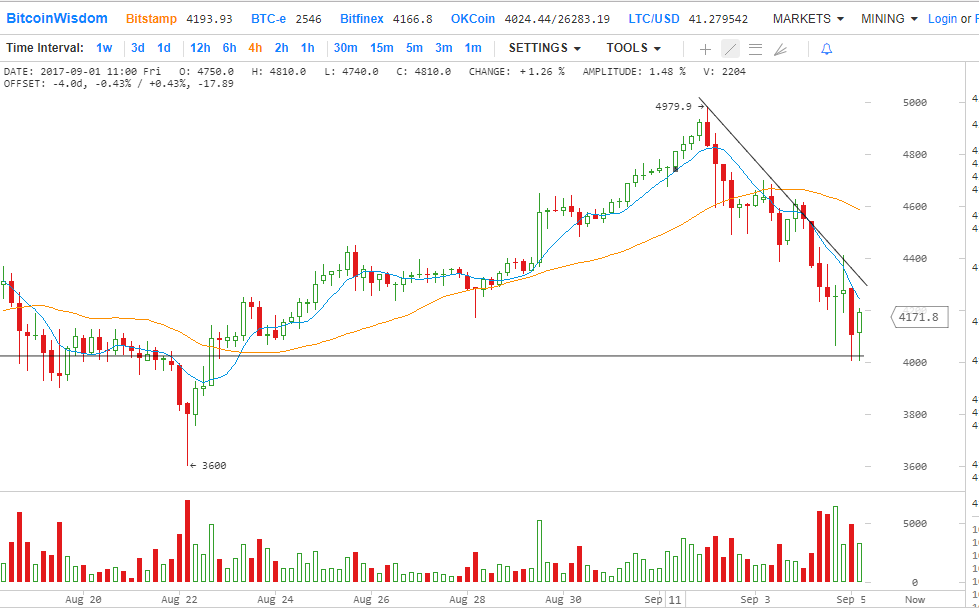Click the Now label on the time axis
This screenshot has width=979, height=616.
pyautogui.click(x=914, y=599)
